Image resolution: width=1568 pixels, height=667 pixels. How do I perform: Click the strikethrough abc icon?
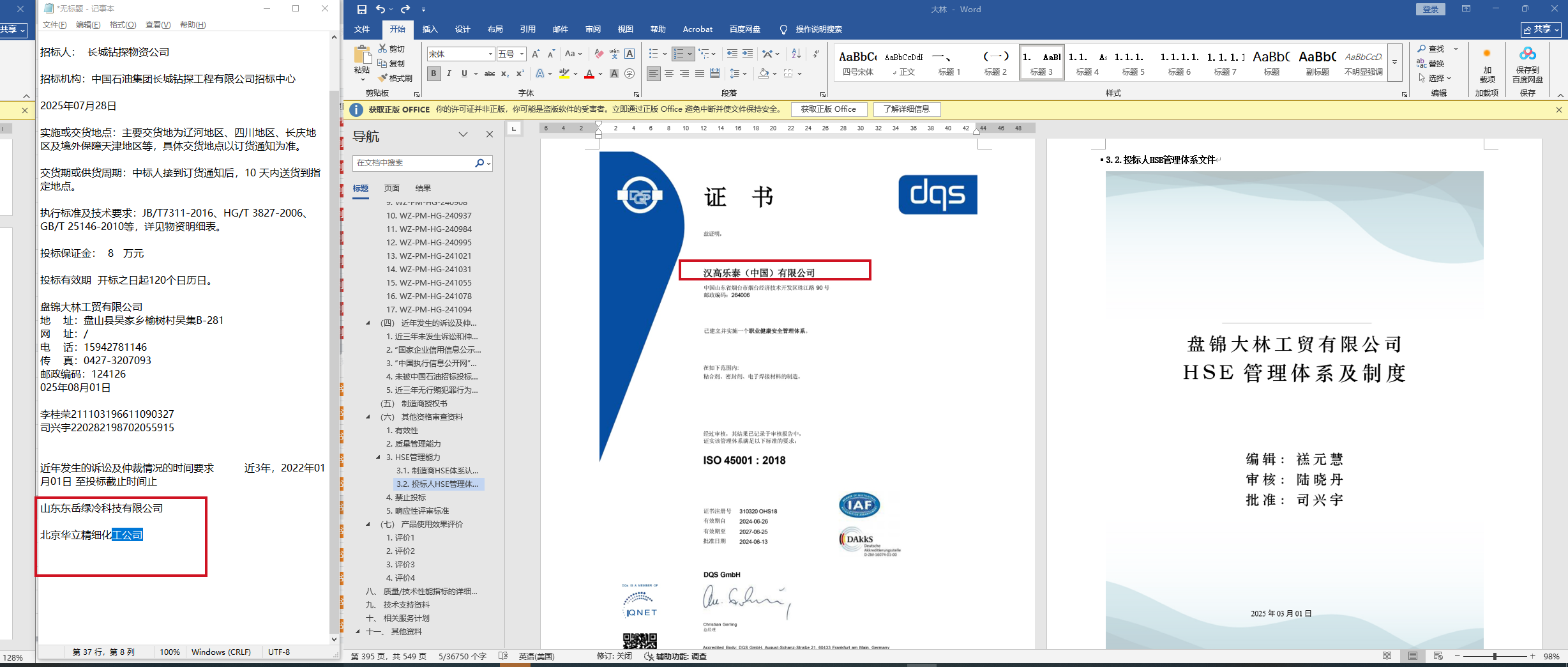489,73
